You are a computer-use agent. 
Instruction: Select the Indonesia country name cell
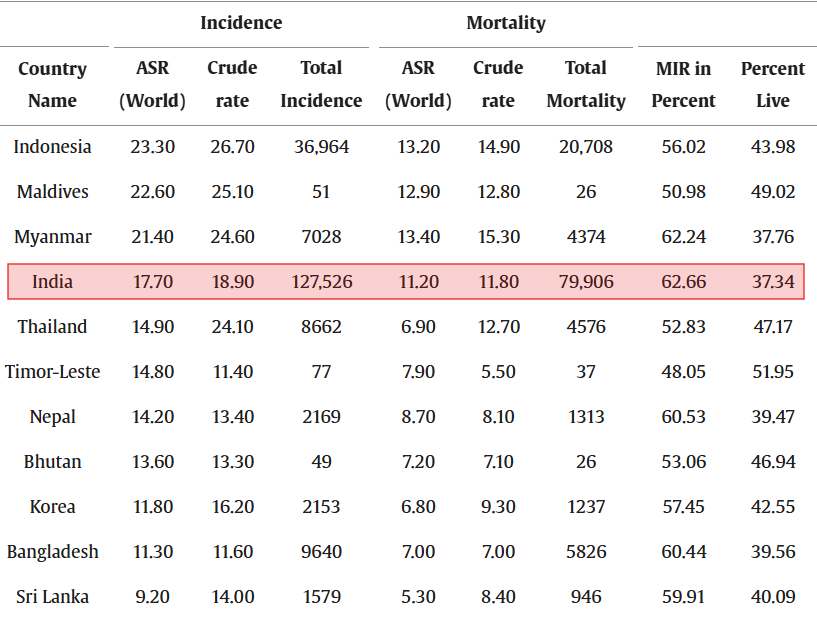[x=52, y=147]
